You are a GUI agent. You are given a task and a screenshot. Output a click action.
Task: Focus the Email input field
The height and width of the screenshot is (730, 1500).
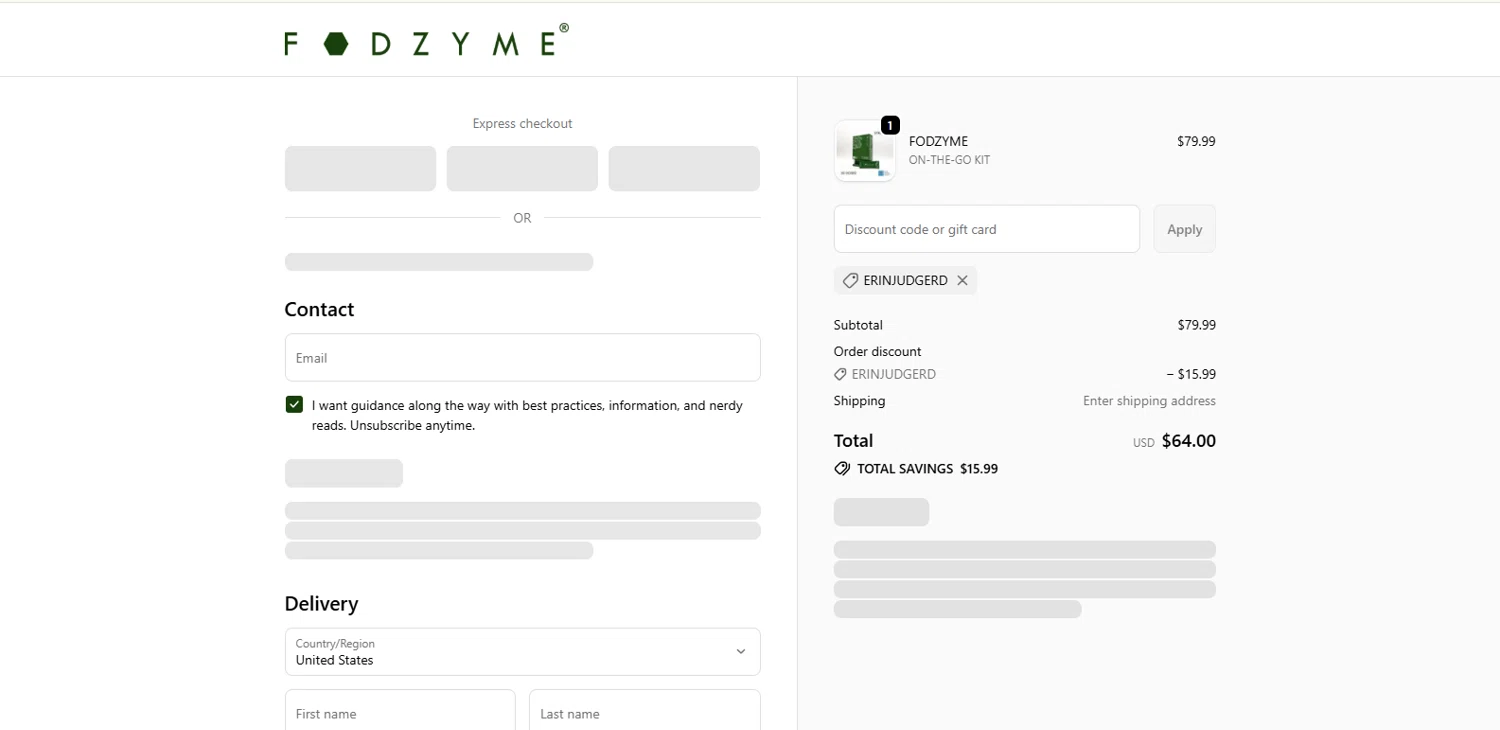coord(522,358)
